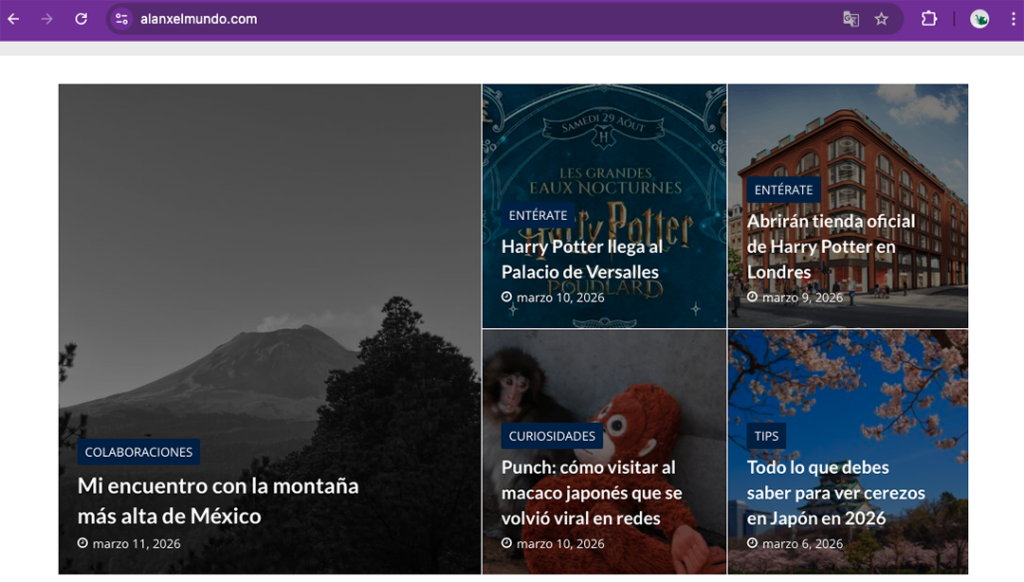Click the marzo 11, 2026 date
Viewport: 1024px width, 582px height.
pyautogui.click(x=136, y=544)
